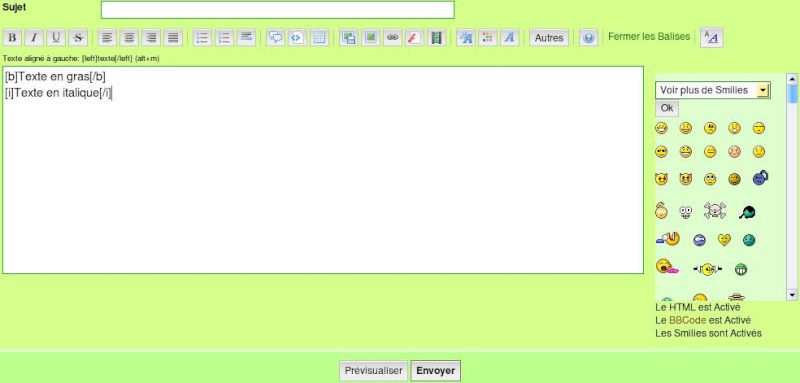
Task: Click the Envoyer button
Action: click(436, 371)
